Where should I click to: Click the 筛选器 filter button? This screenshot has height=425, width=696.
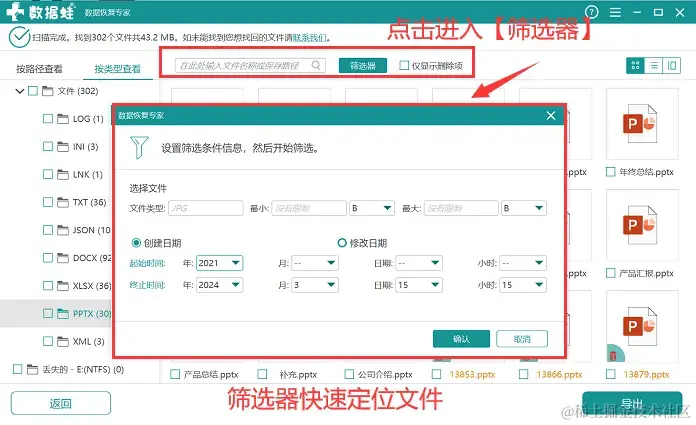click(363, 66)
